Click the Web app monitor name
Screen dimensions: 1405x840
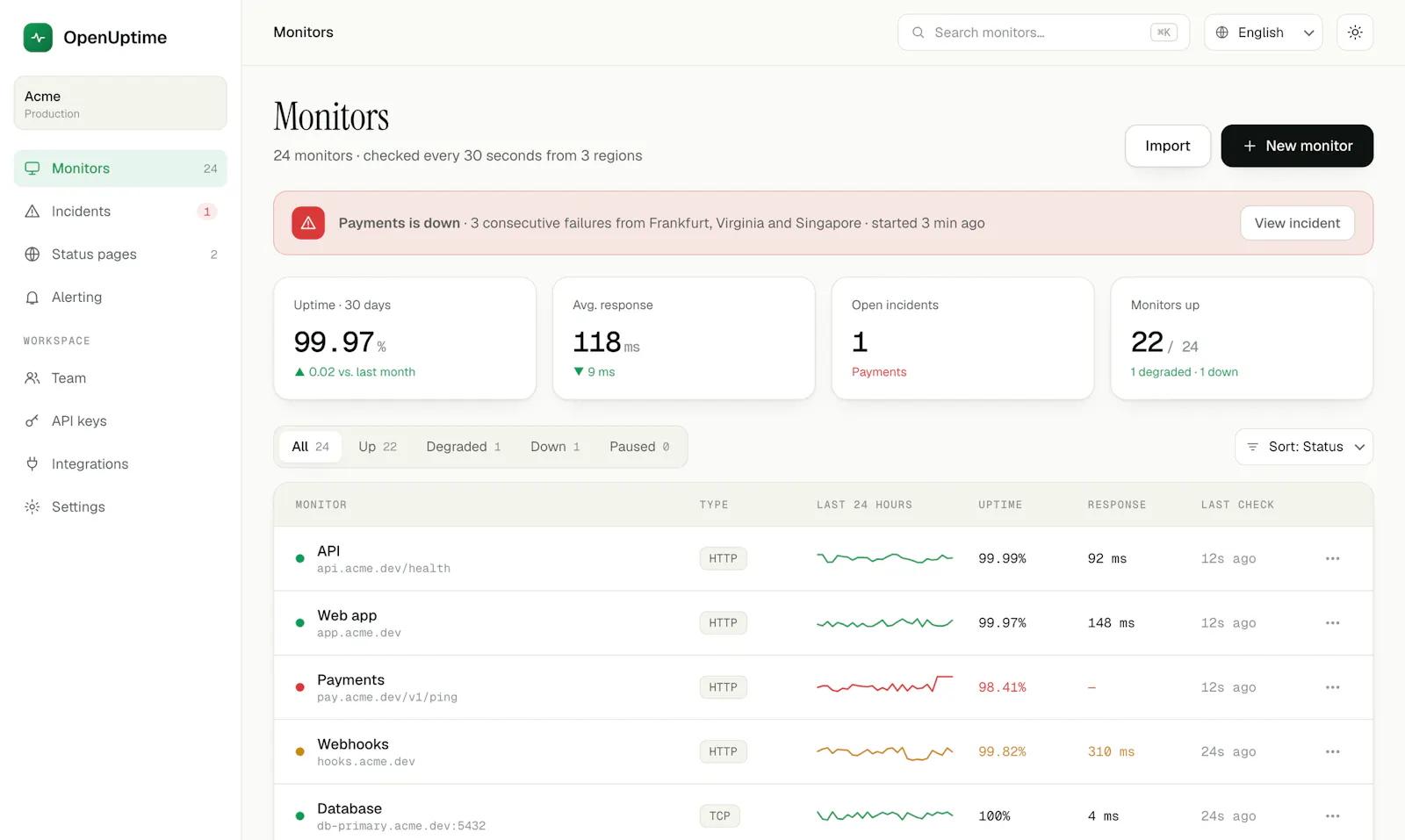[347, 615]
